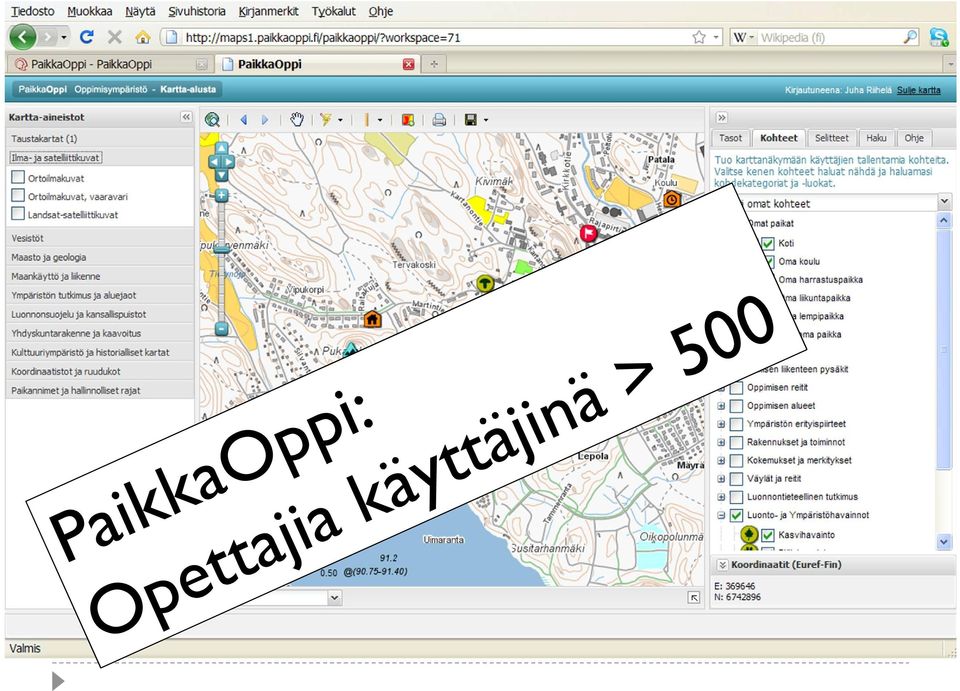Click the Sulje kartta link

coord(918,90)
